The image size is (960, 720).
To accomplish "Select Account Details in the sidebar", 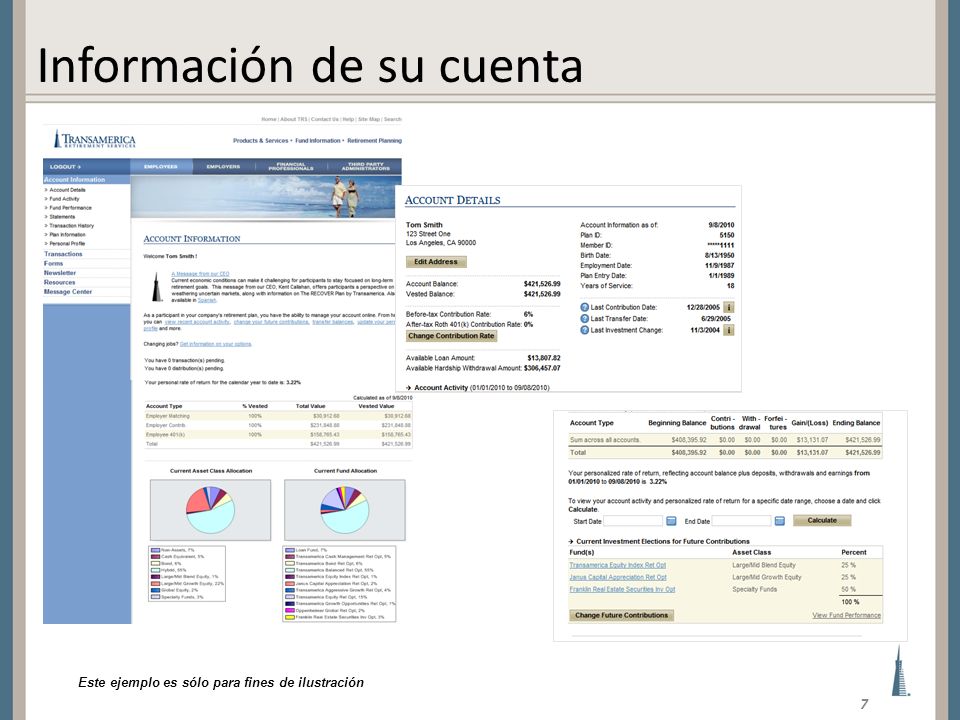I will 67,190.
